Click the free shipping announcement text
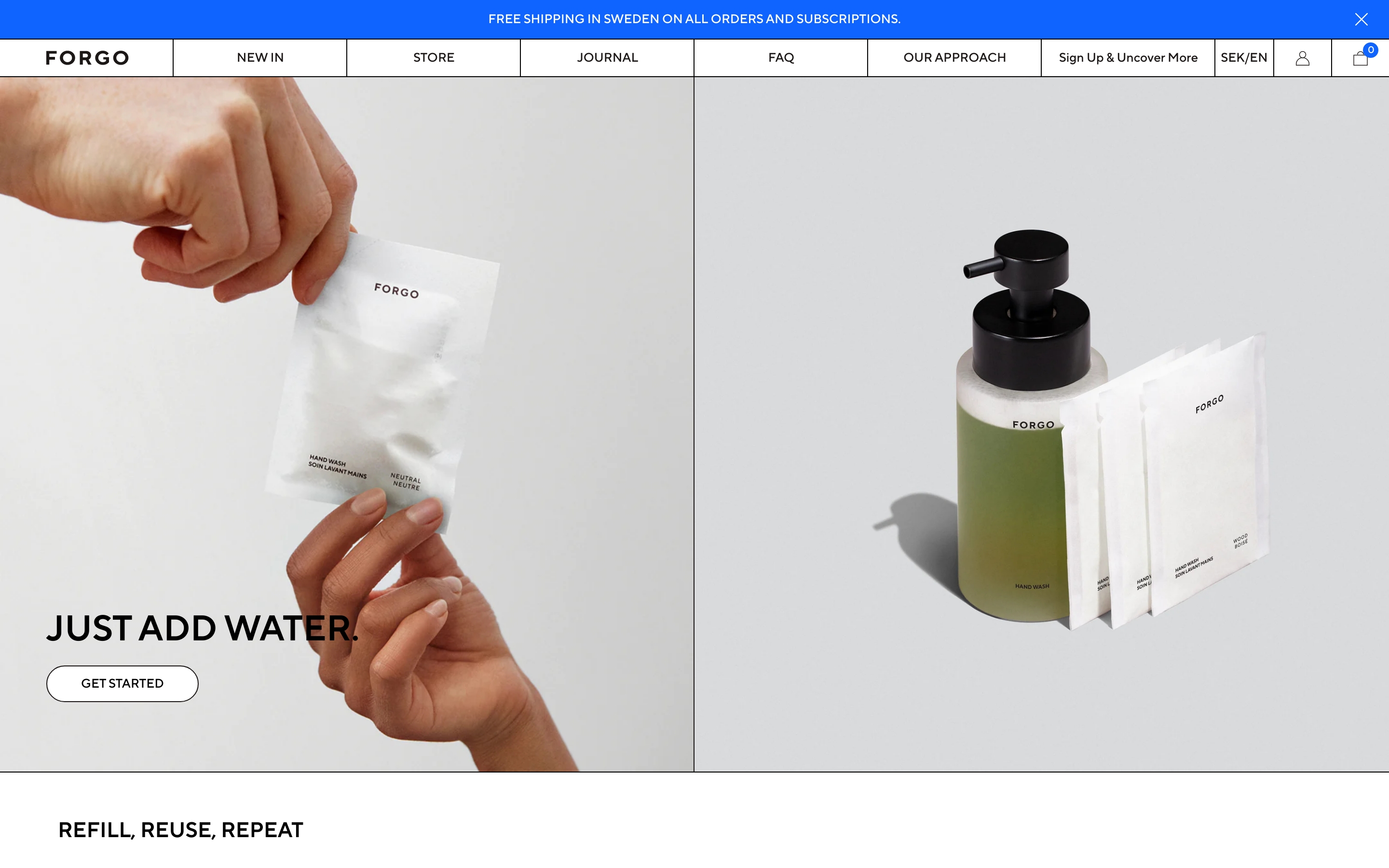This screenshot has height=868, width=1389. 694,19
